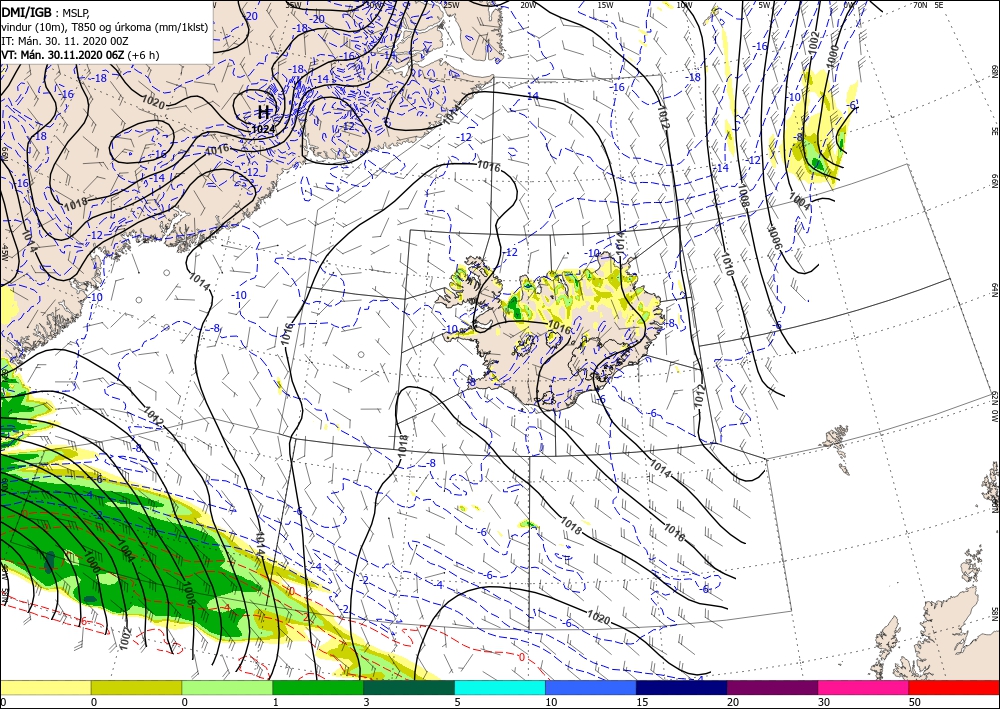Viewport: 1000px width, 709px height.
Task: Click the 20W longitude label
Action: (527, 5)
